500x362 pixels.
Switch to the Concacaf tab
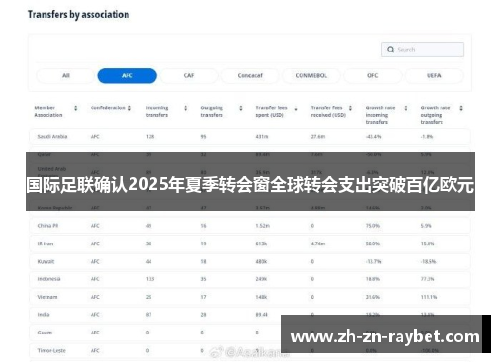(250, 75)
